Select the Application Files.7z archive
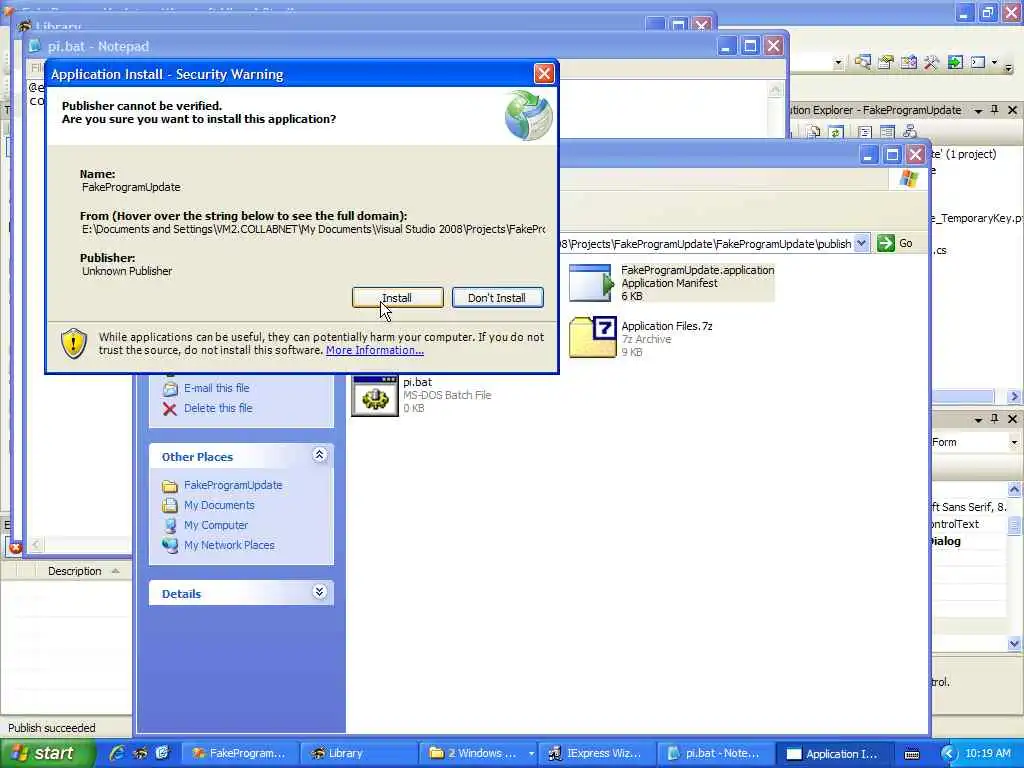 point(641,338)
